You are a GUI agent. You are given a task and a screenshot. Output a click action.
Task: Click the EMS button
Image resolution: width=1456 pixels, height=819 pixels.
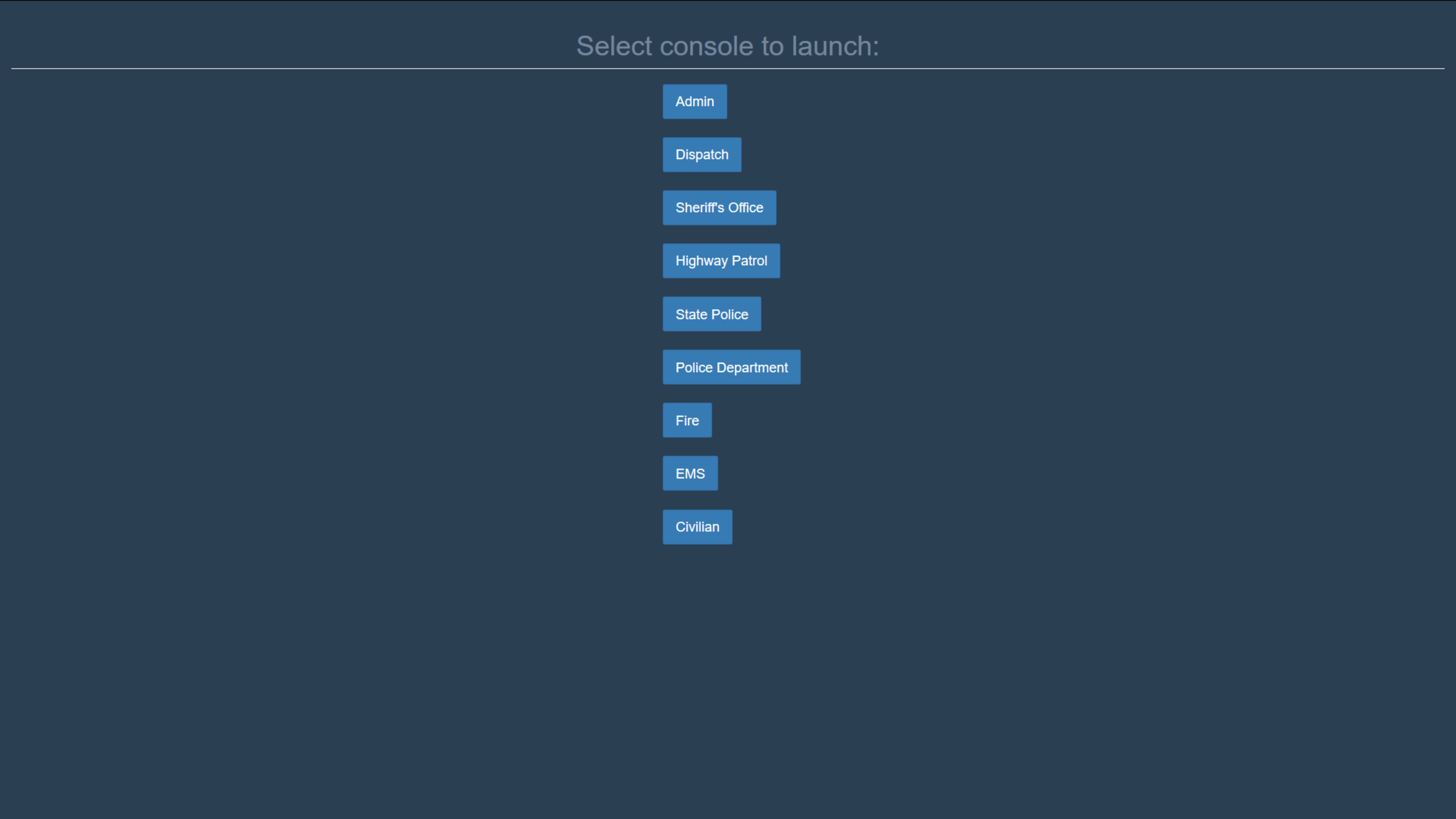(x=690, y=474)
